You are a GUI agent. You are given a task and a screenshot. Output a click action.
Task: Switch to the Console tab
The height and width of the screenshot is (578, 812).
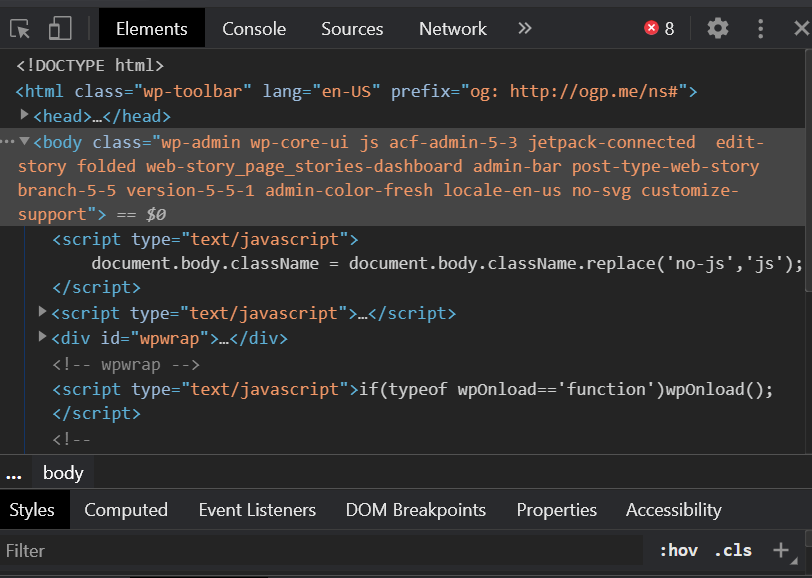coord(254,28)
